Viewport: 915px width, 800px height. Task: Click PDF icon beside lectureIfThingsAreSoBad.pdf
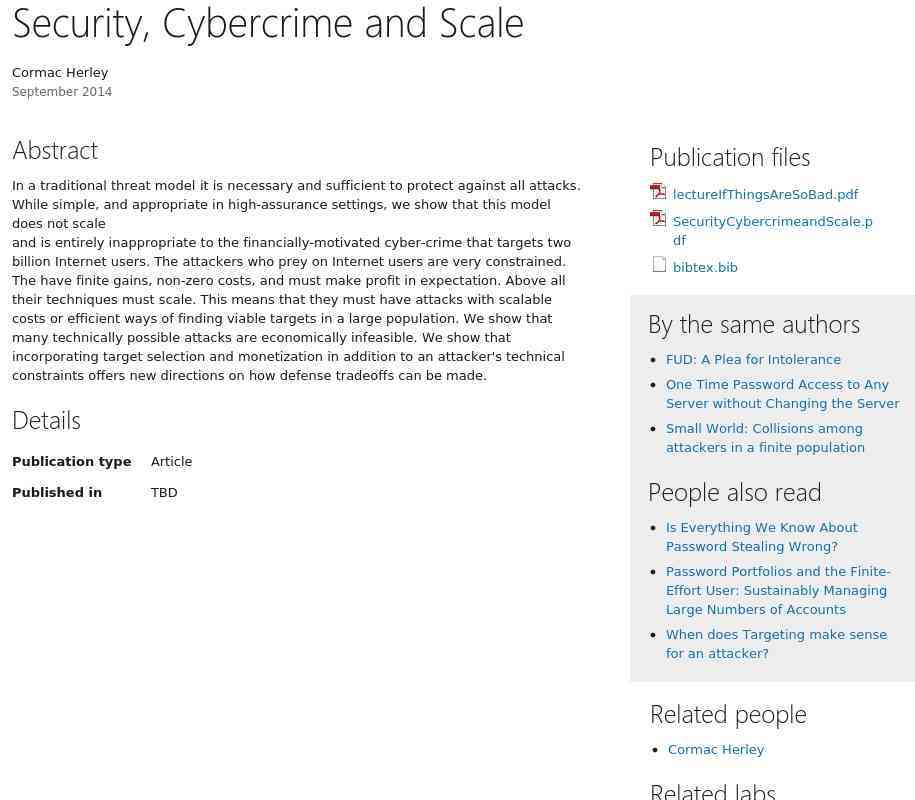(x=658, y=192)
